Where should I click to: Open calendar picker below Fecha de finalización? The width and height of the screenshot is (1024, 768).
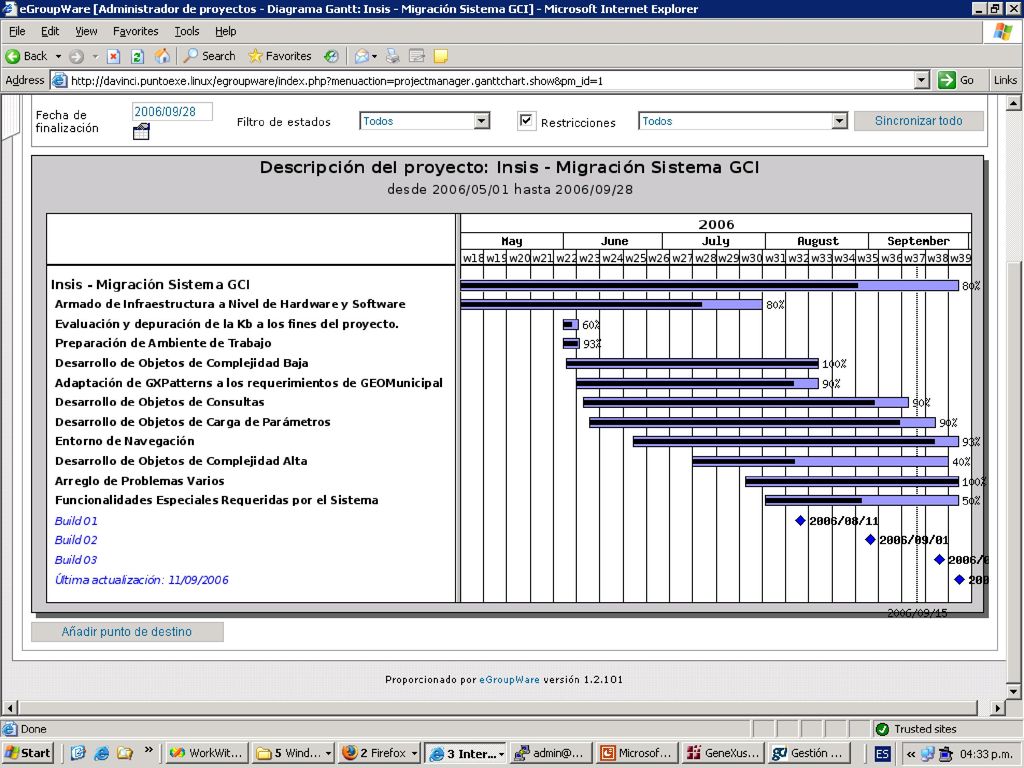click(141, 132)
